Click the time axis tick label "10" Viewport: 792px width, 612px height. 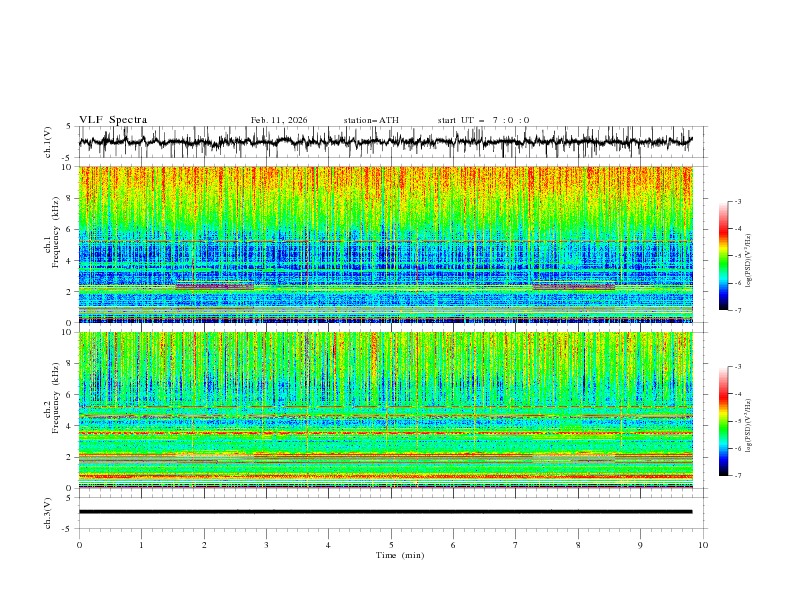coord(703,545)
